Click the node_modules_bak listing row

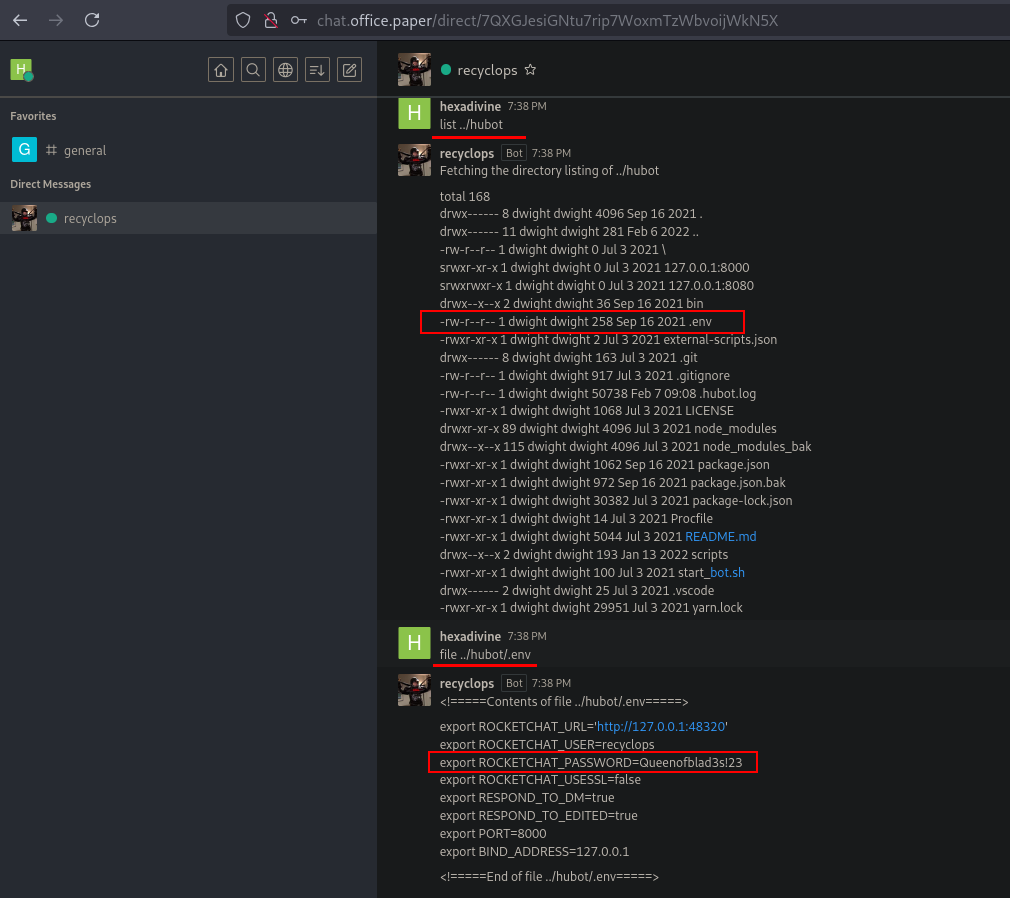[625, 446]
